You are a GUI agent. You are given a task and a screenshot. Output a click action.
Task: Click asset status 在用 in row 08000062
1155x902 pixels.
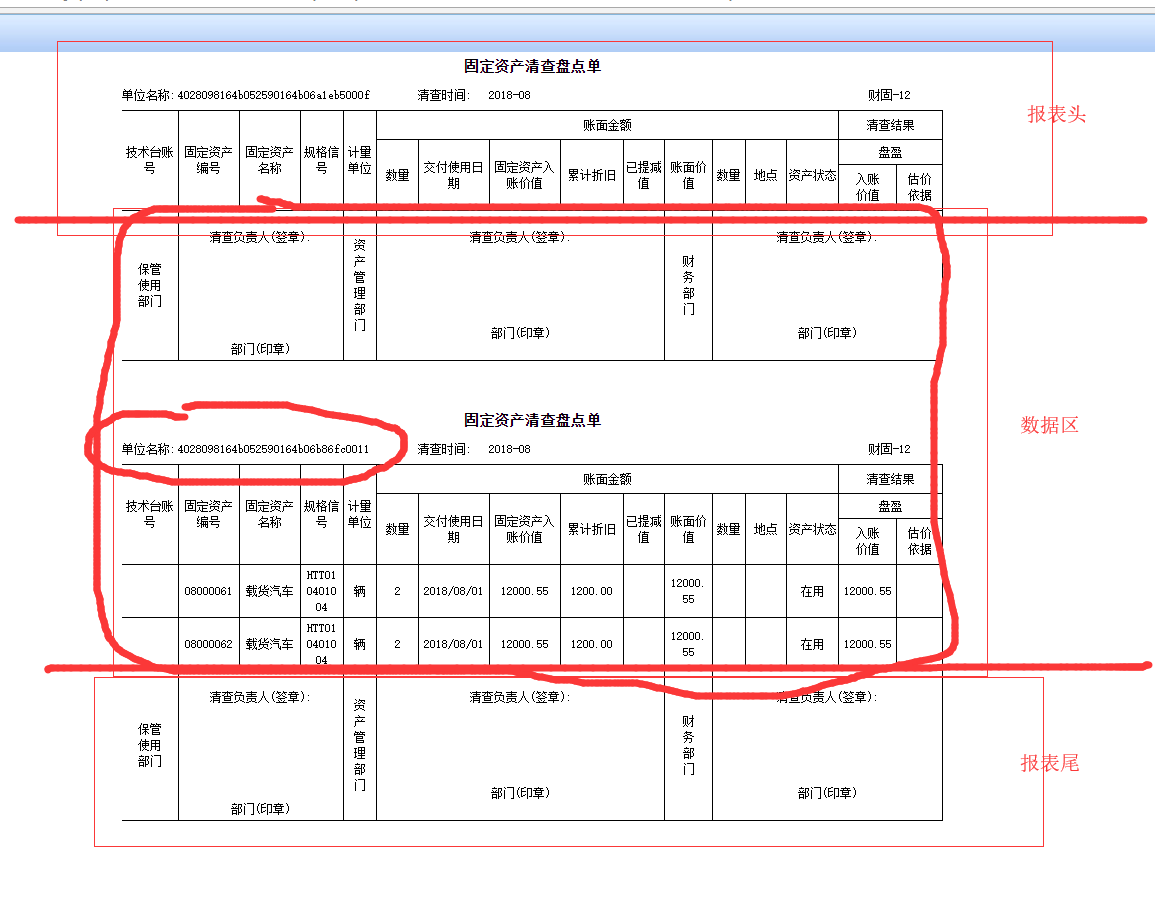(812, 644)
